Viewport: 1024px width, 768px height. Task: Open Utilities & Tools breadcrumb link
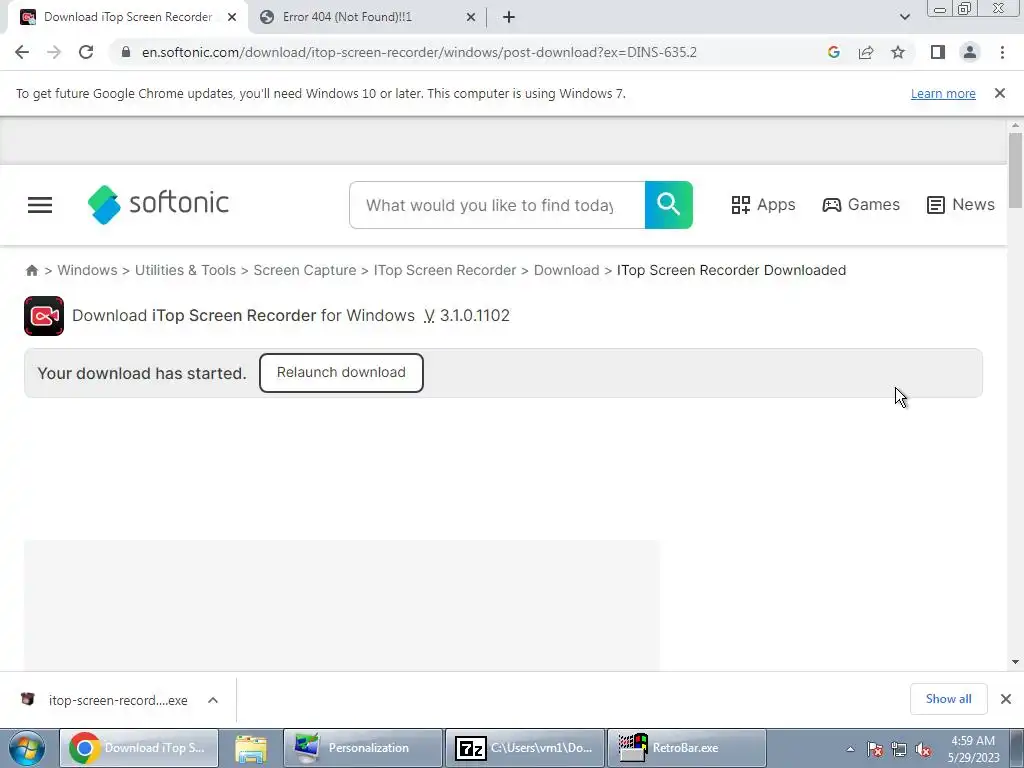[x=185, y=270]
